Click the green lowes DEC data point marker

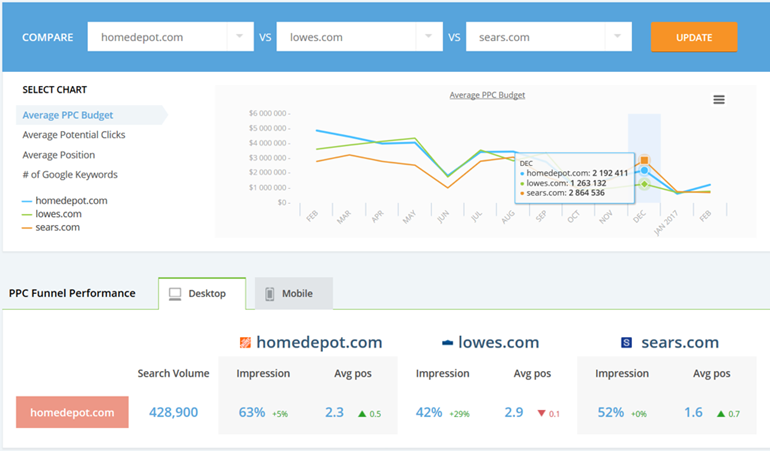tap(644, 184)
